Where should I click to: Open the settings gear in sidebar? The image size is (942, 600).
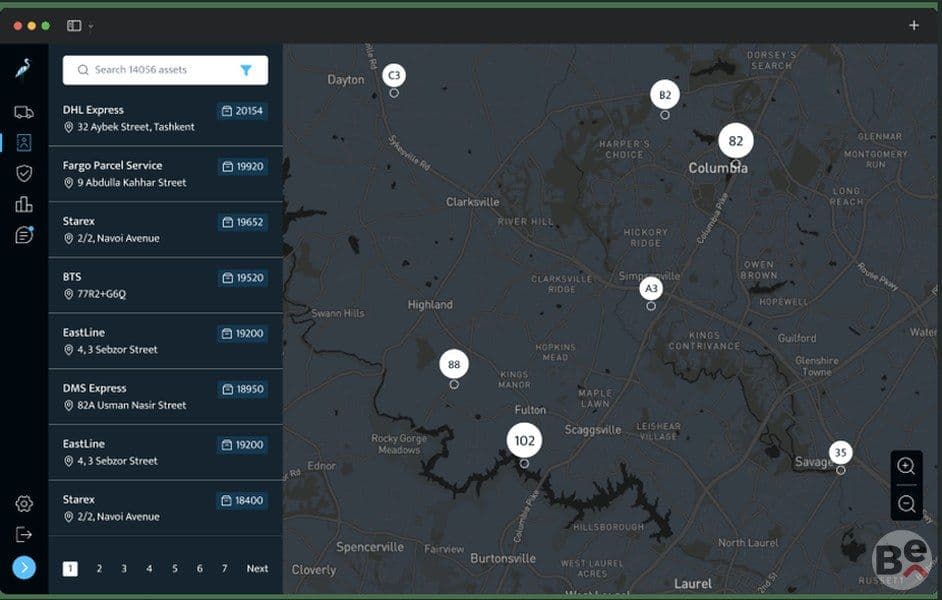24,503
